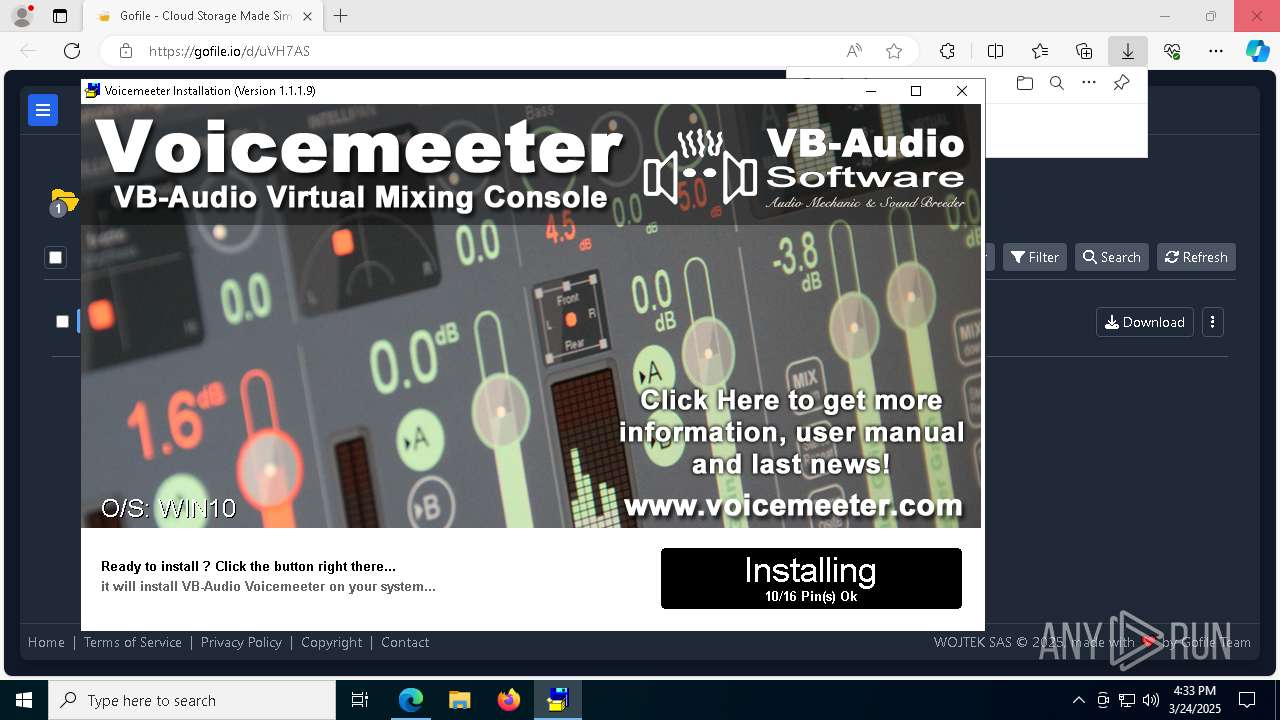The image size is (1280, 720).
Task: Select the Gofile browser tab
Action: click(x=204, y=16)
